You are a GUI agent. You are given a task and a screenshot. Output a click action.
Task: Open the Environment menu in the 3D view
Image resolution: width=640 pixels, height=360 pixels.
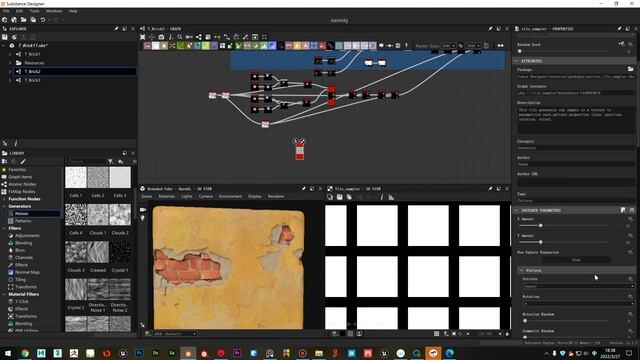click(x=230, y=196)
